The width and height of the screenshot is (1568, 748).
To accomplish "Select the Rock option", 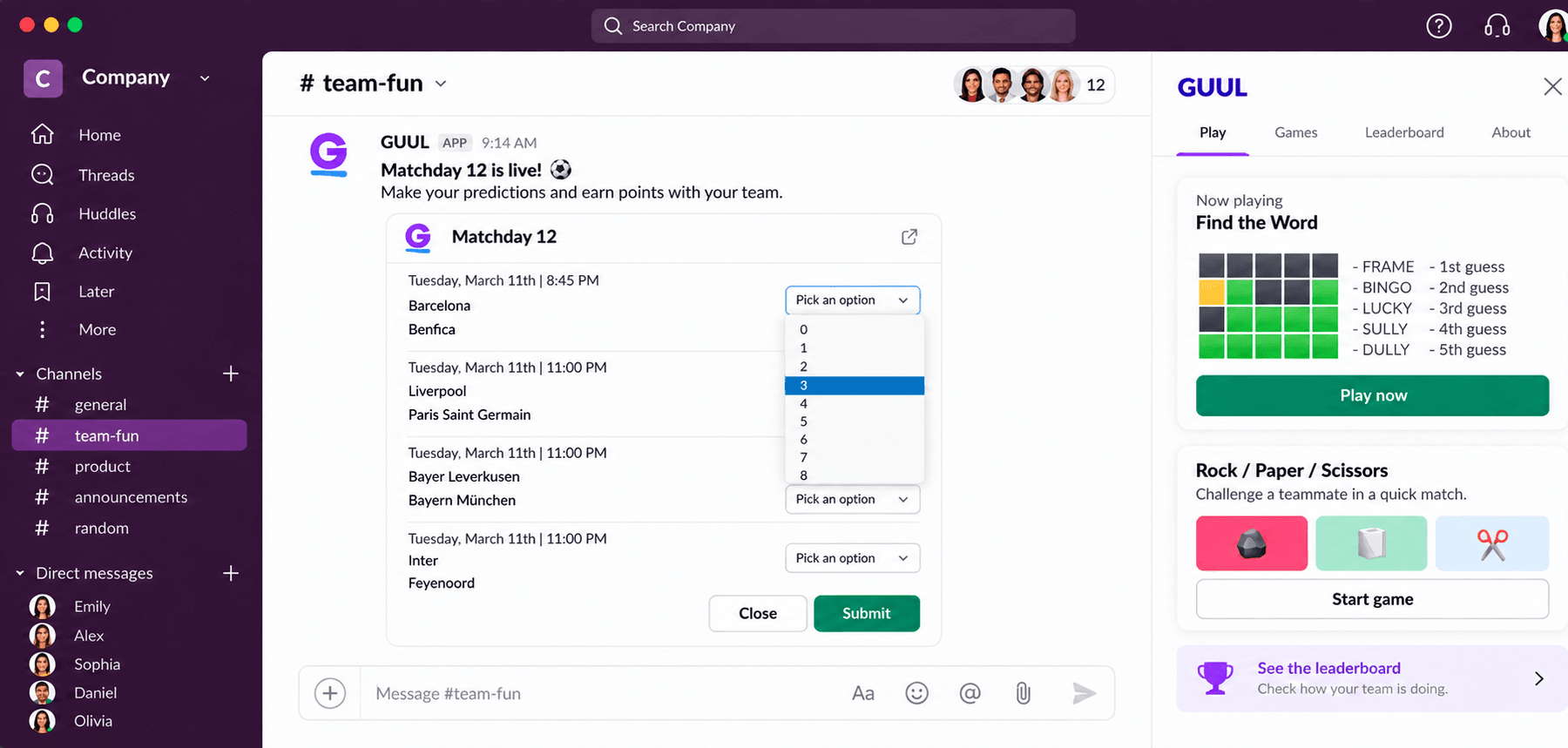I will tap(1251, 543).
